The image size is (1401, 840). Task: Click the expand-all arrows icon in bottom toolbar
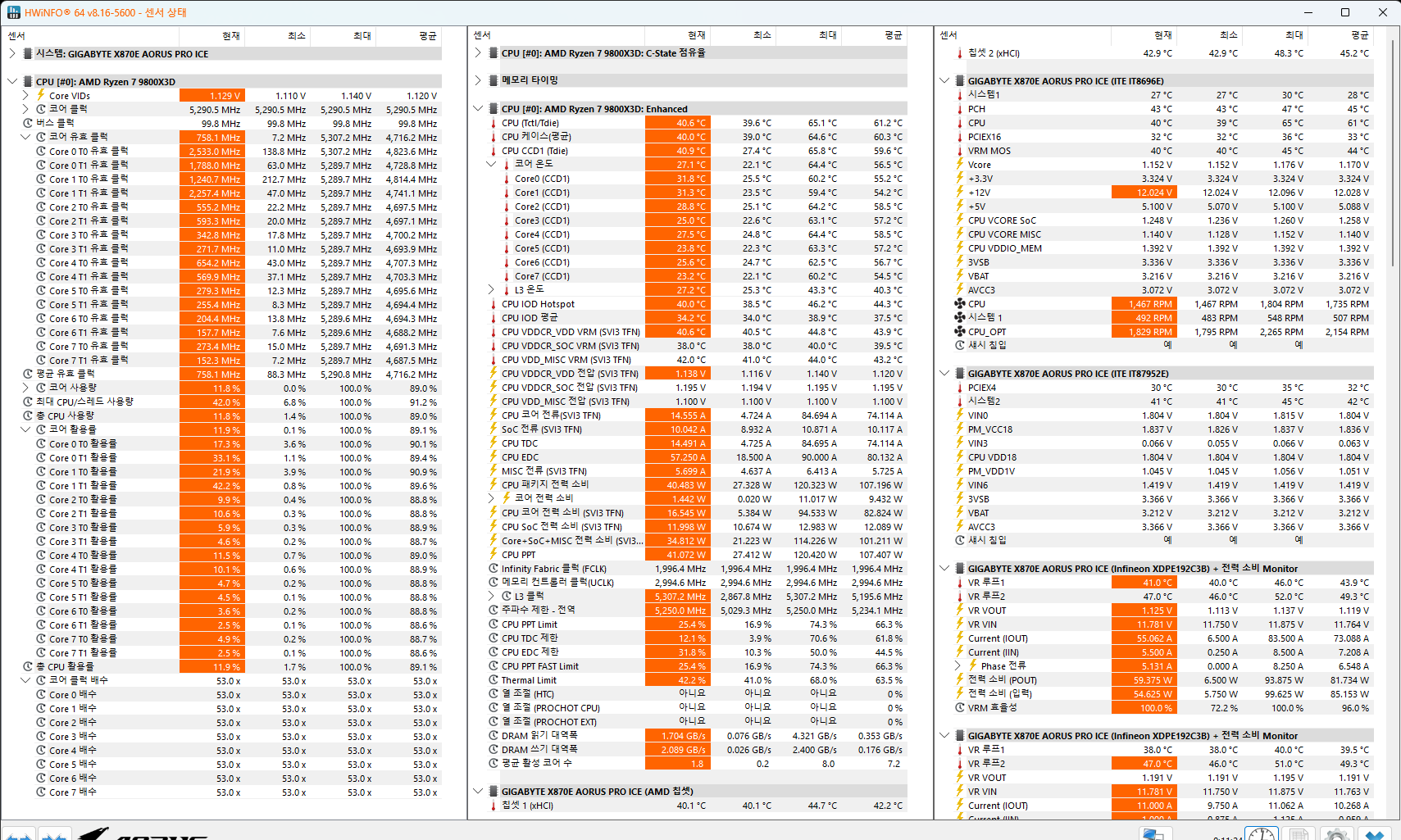coord(20,835)
